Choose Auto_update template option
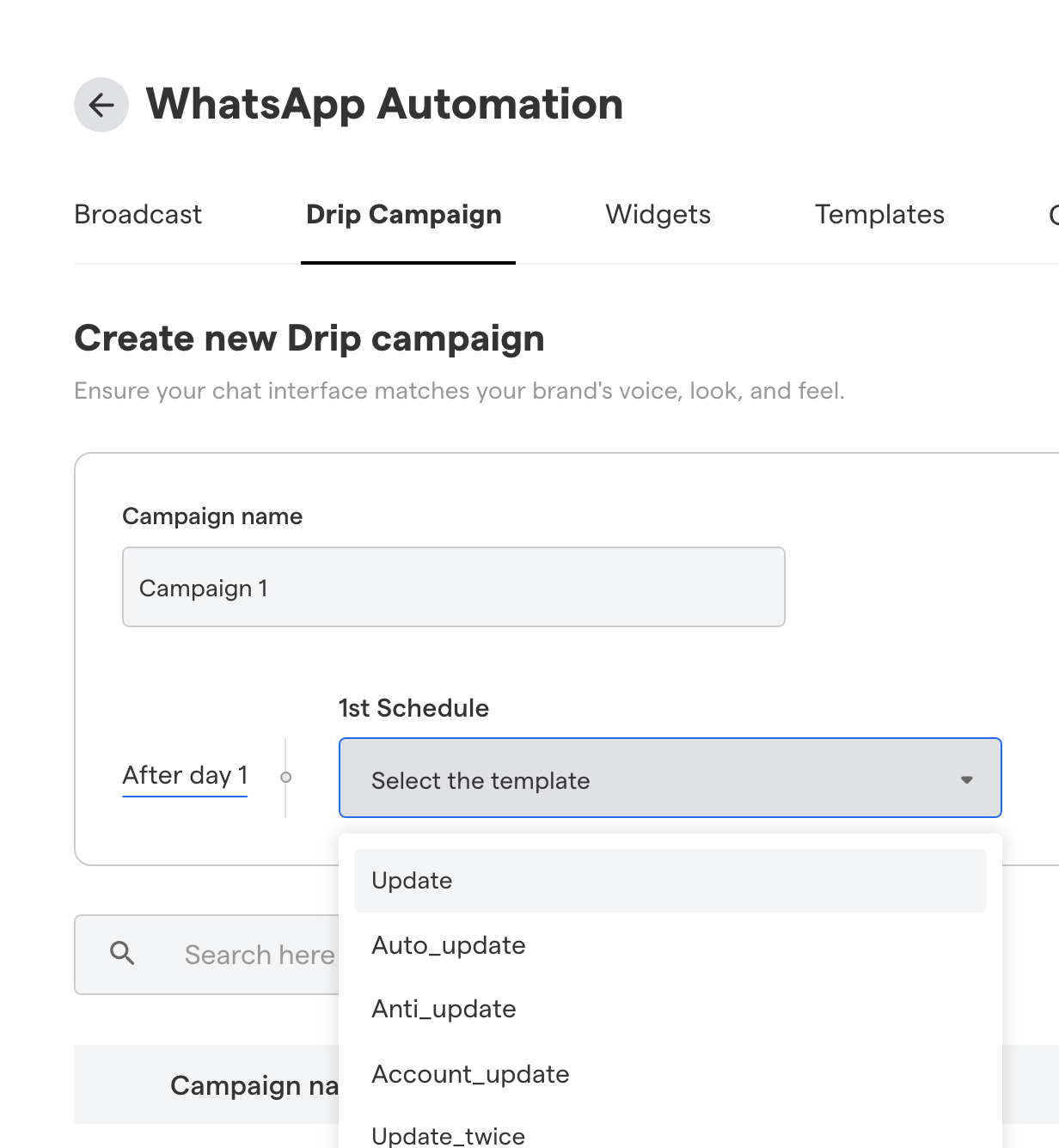Viewport: 1059px width, 1148px height. pyautogui.click(x=448, y=945)
